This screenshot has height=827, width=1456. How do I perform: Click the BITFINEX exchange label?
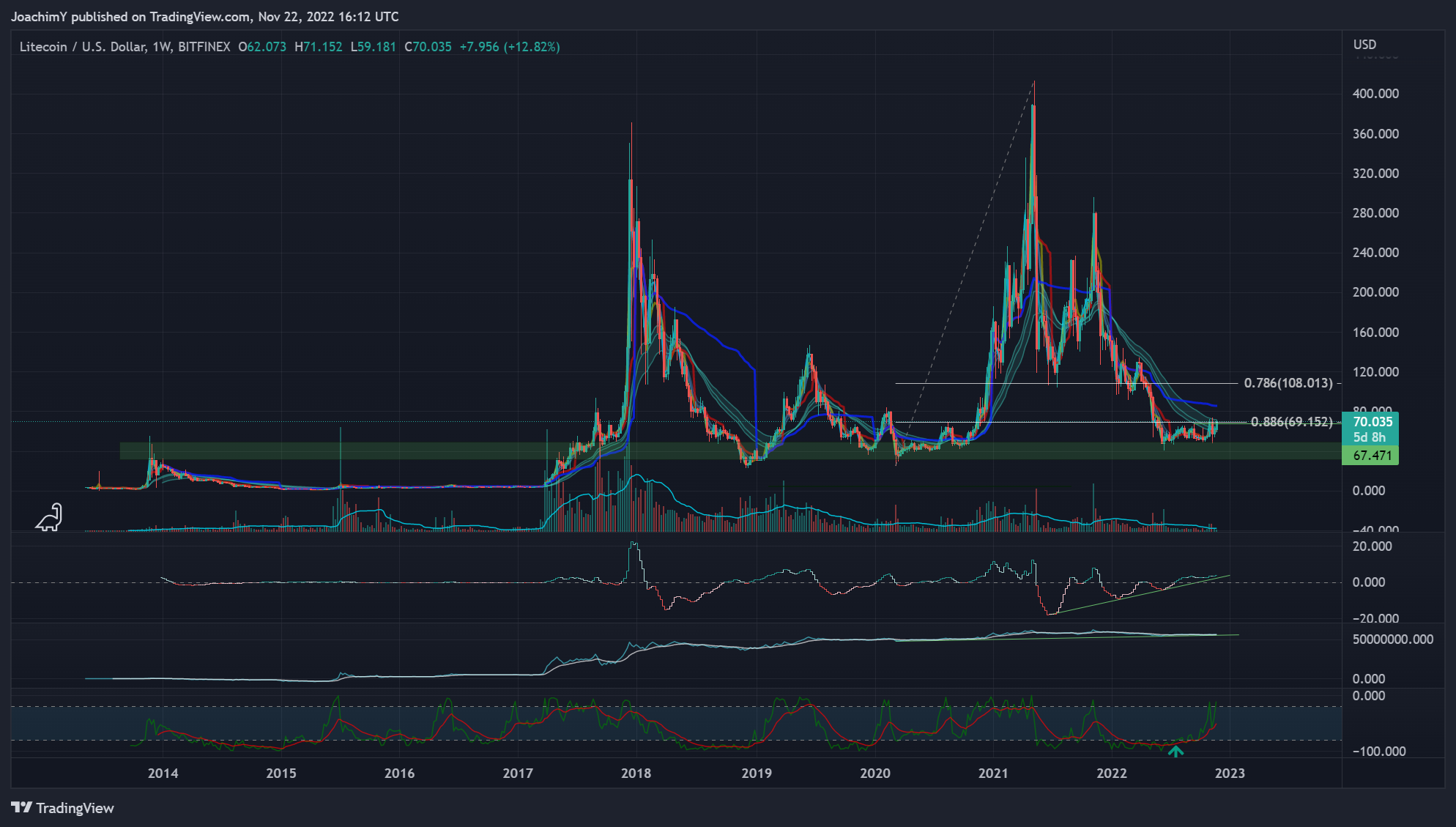[204, 47]
